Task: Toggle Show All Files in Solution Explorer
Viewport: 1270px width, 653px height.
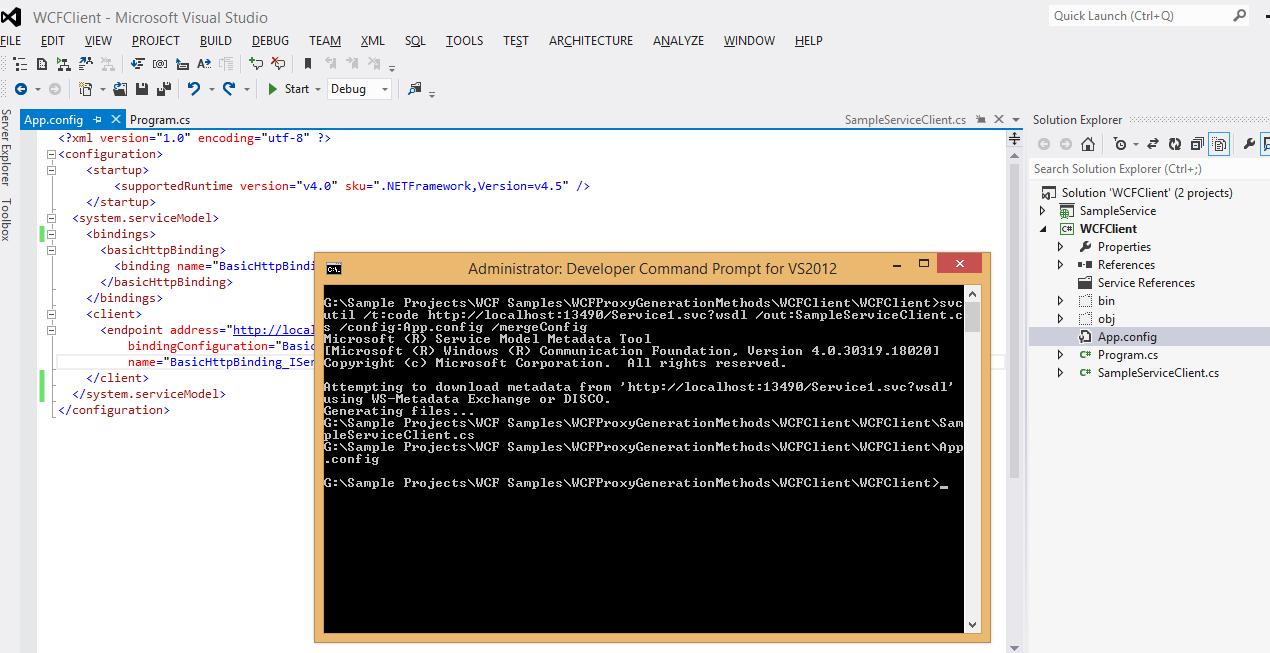Action: (x=1219, y=144)
